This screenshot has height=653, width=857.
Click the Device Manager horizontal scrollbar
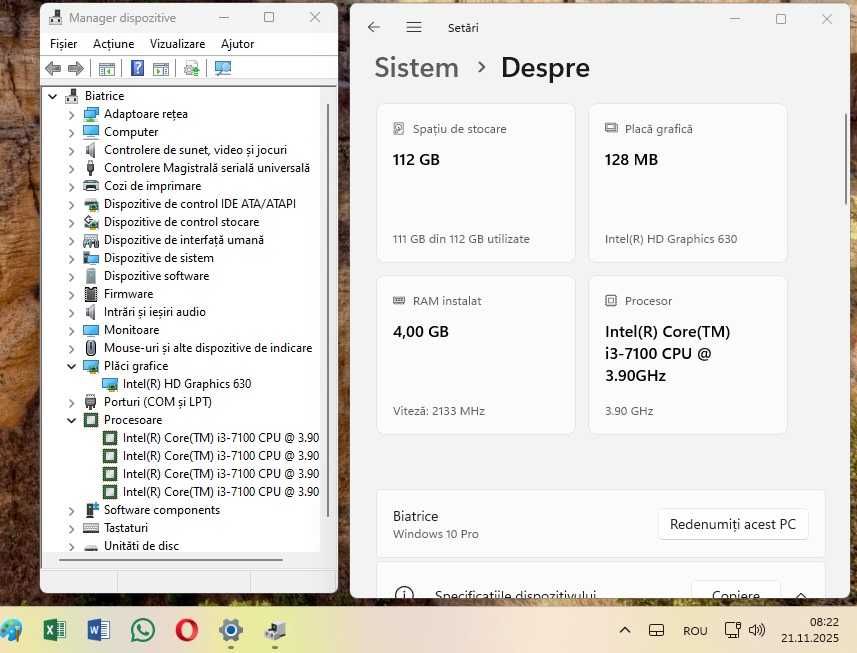coord(171,560)
